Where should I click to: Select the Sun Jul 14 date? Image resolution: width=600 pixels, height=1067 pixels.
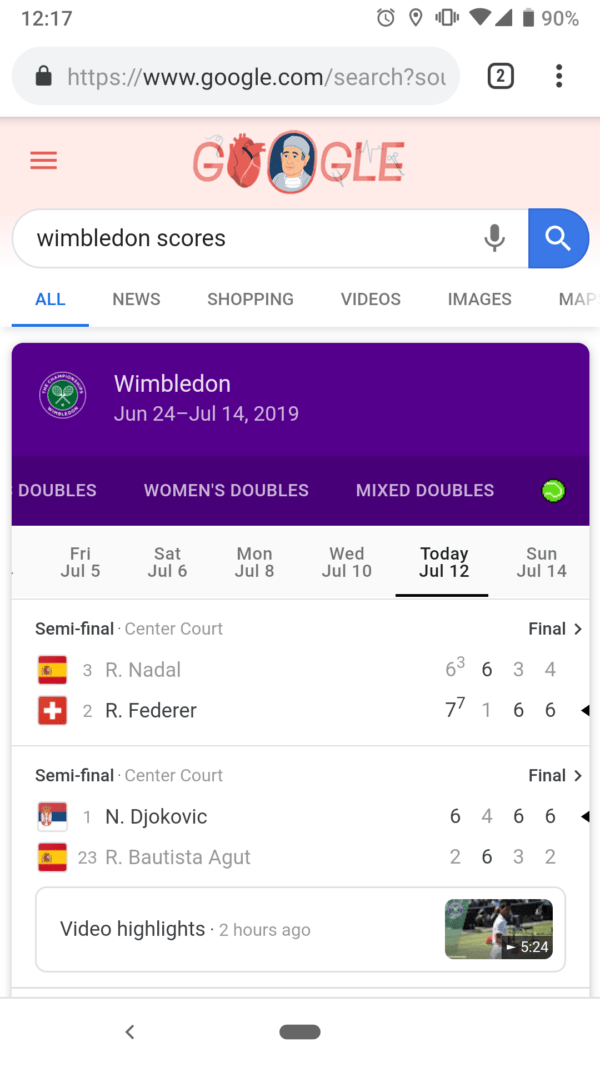(x=541, y=562)
